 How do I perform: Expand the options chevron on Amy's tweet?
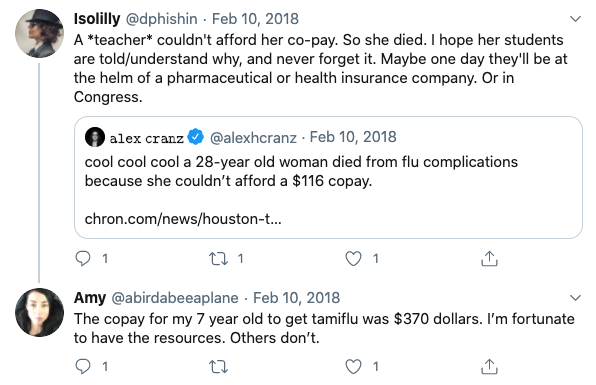(575, 298)
